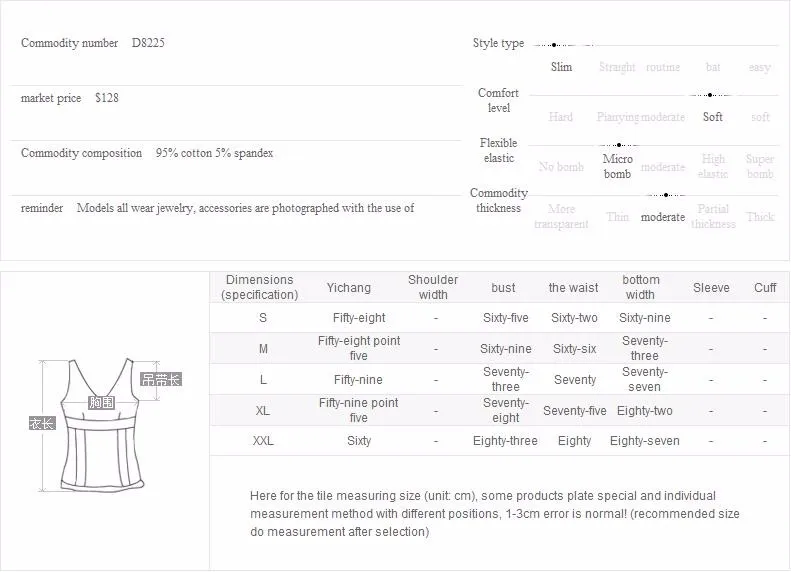Select the Sleeve column header

pos(711,288)
